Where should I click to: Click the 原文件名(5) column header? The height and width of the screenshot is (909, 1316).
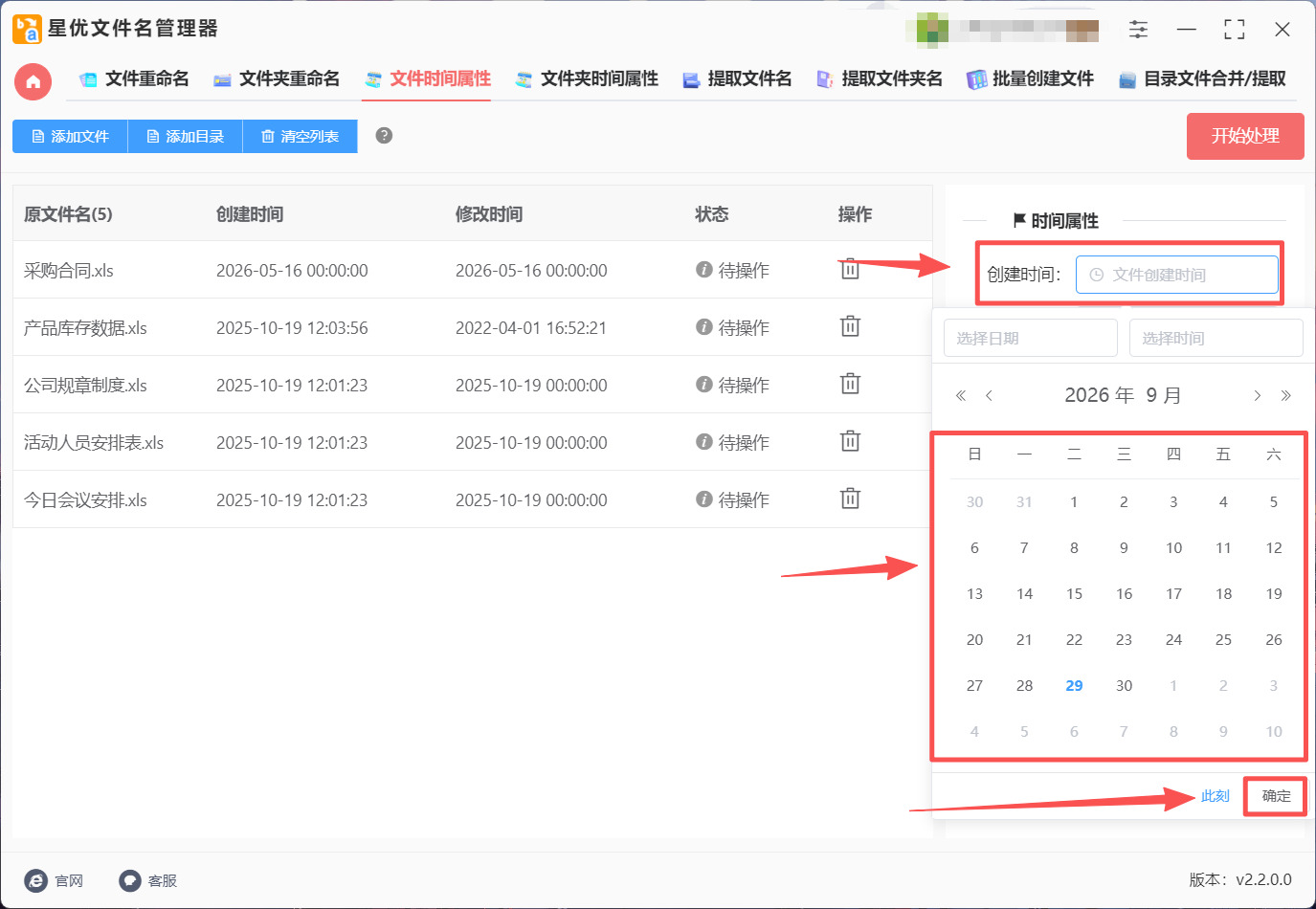coord(68,214)
